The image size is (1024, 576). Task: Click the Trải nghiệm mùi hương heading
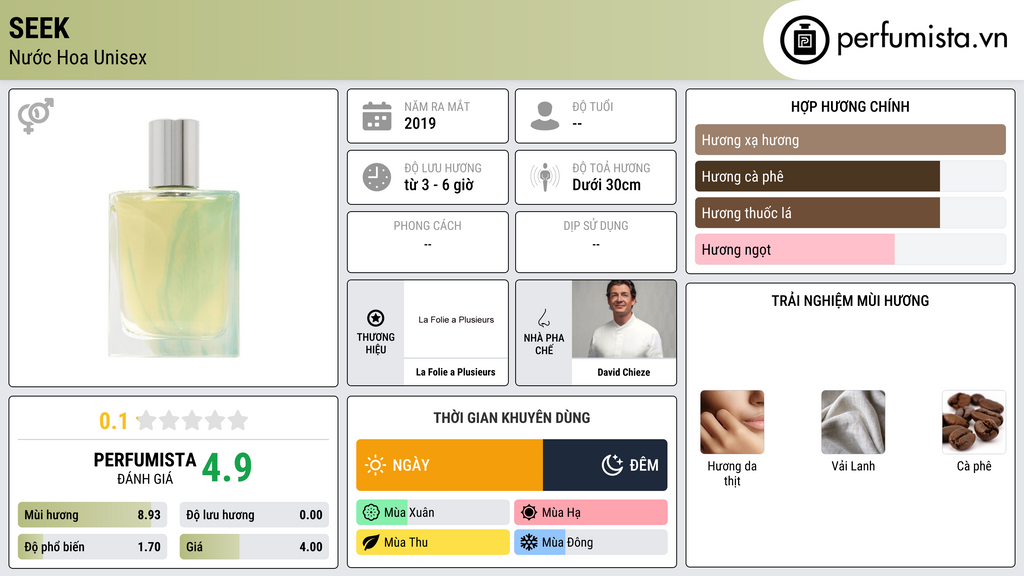850,300
